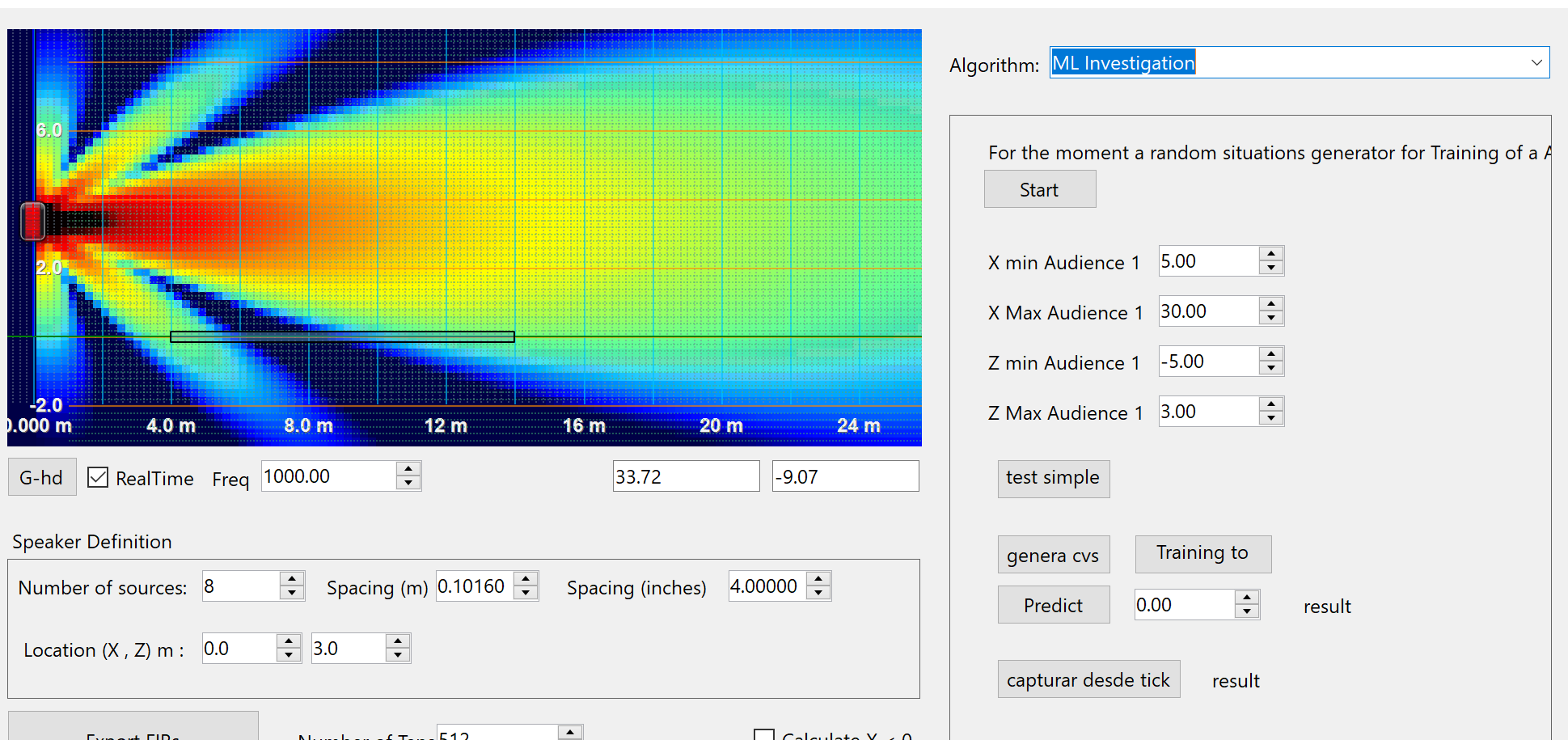Click the audience rectangle in the plot
The image size is (1568, 740).
(342, 336)
